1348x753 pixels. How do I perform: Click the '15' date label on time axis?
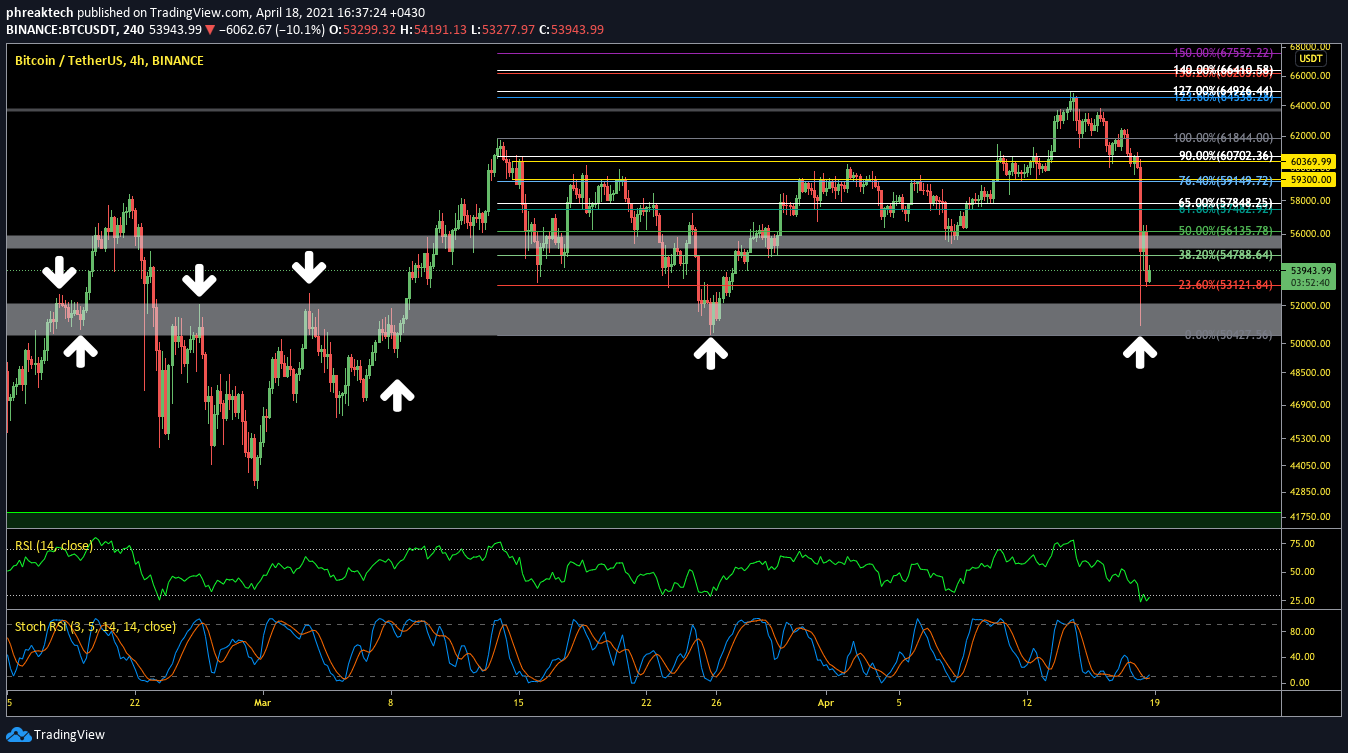(x=519, y=703)
